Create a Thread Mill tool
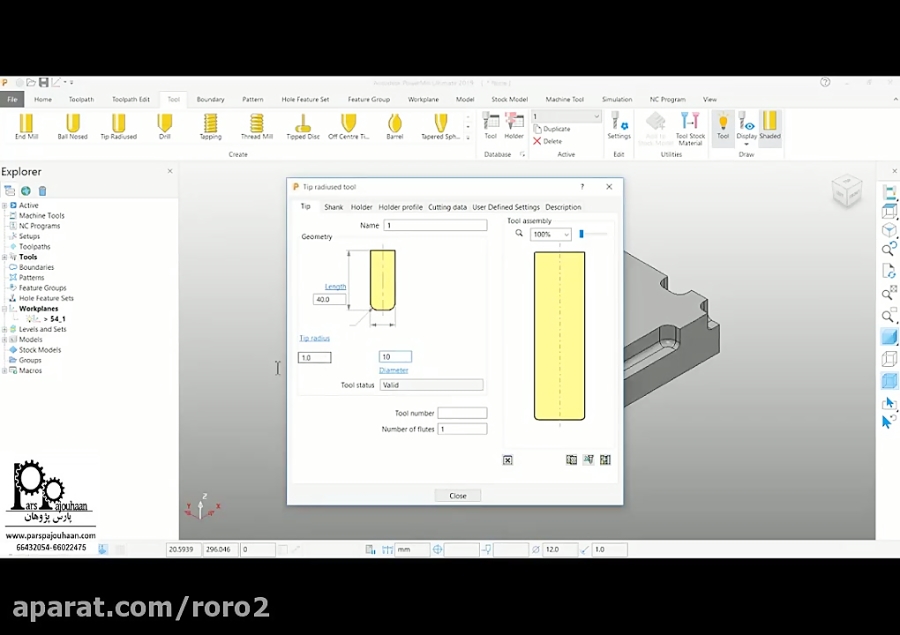 (256, 125)
